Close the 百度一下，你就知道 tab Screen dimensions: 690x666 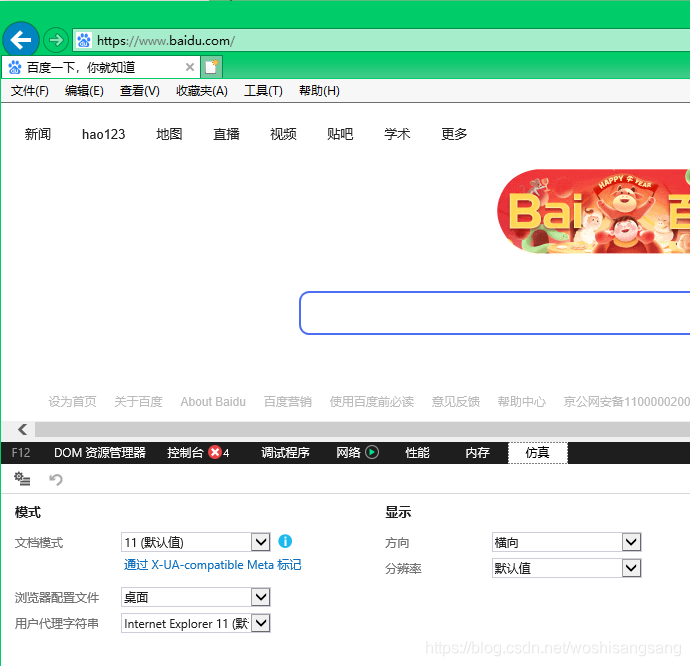(190, 67)
